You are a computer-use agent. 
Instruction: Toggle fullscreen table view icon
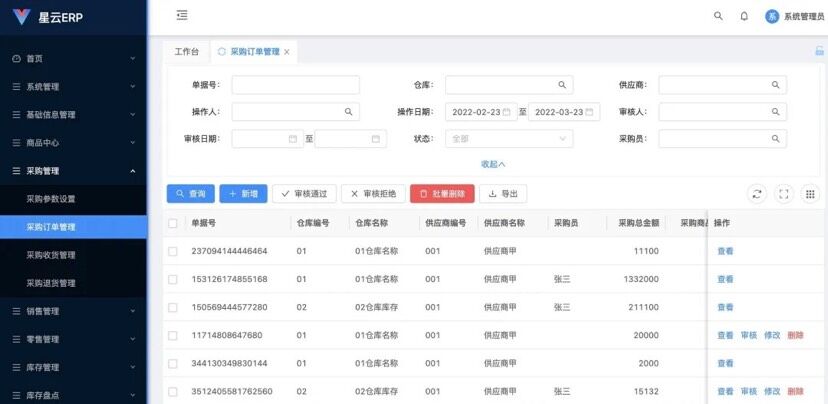[784, 194]
